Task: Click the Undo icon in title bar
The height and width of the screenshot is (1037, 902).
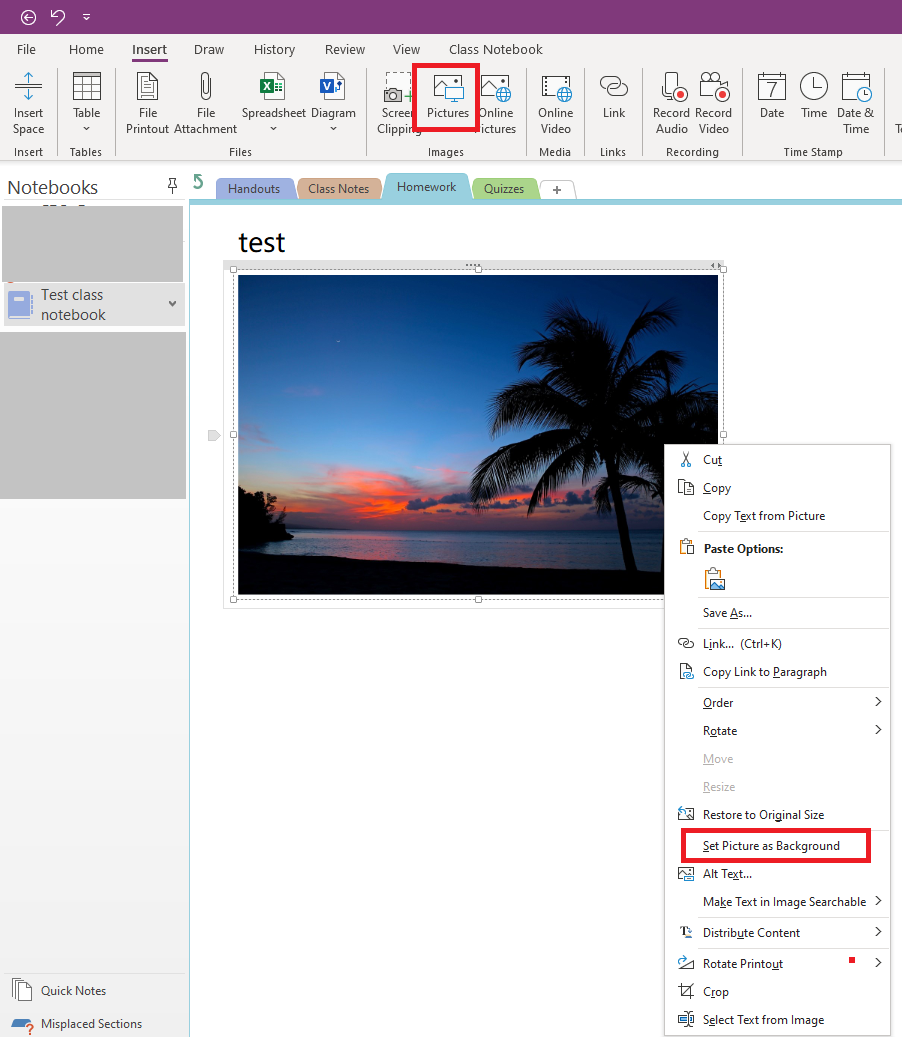Action: pyautogui.click(x=58, y=17)
